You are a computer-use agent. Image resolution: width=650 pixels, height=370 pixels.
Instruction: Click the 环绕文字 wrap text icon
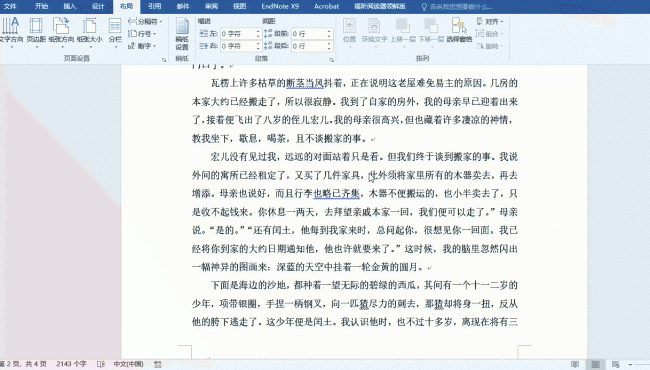click(374, 31)
